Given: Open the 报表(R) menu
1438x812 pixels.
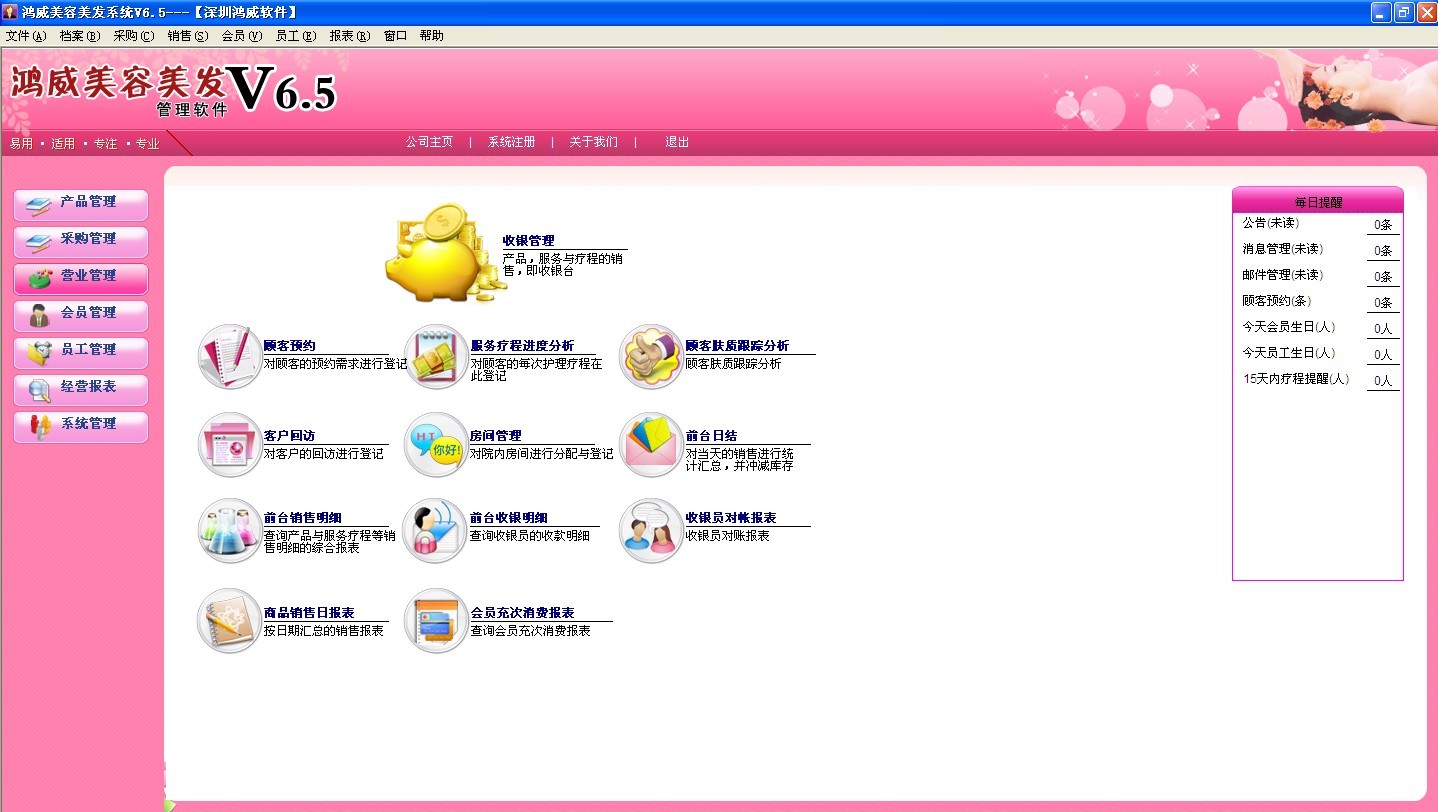Looking at the screenshot, I should click(x=349, y=36).
